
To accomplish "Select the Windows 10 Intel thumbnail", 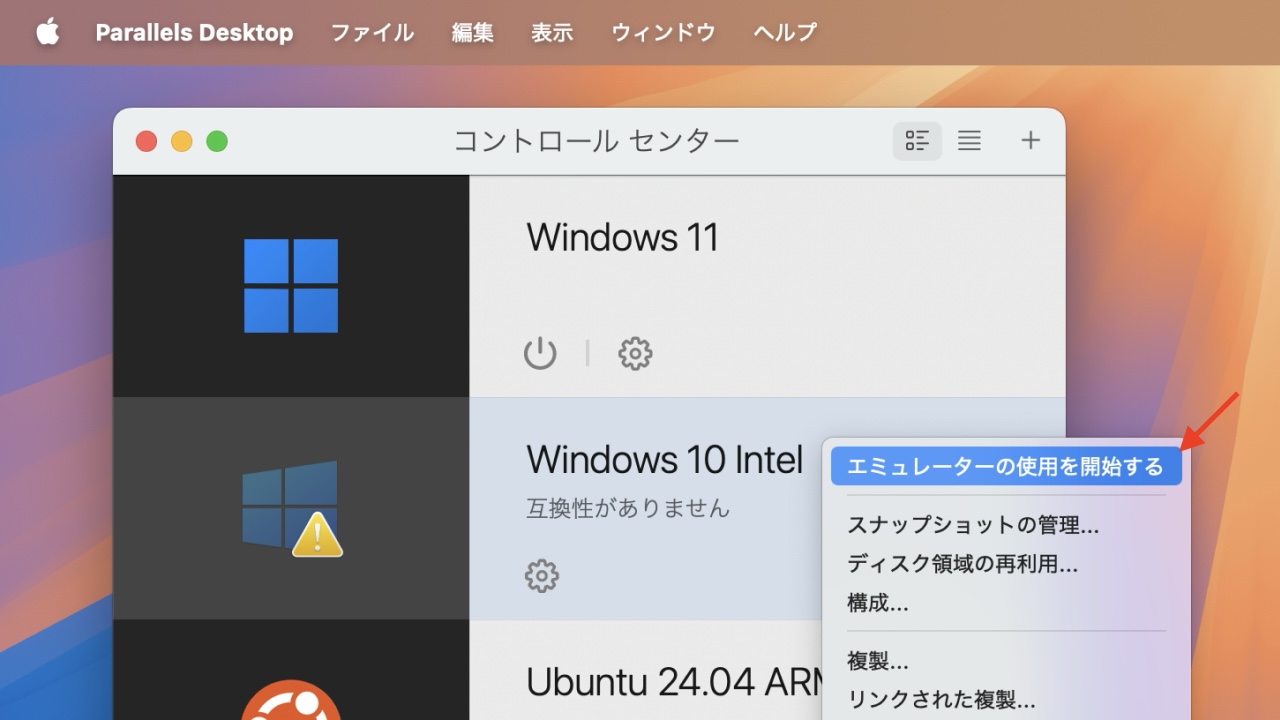I will [x=291, y=508].
